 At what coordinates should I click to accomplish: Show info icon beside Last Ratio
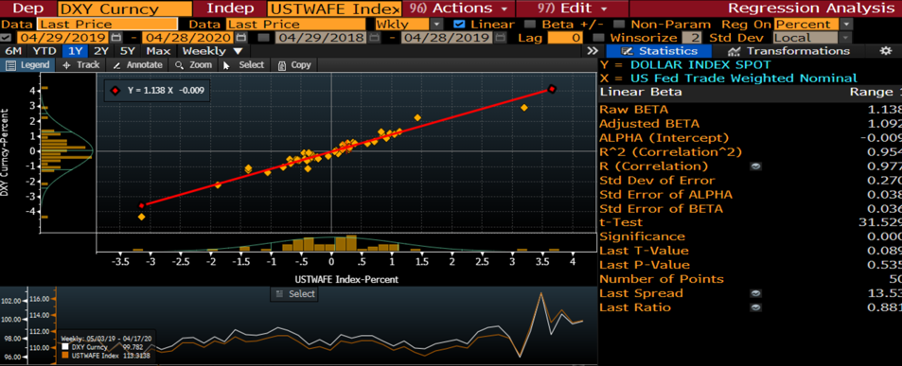point(756,307)
